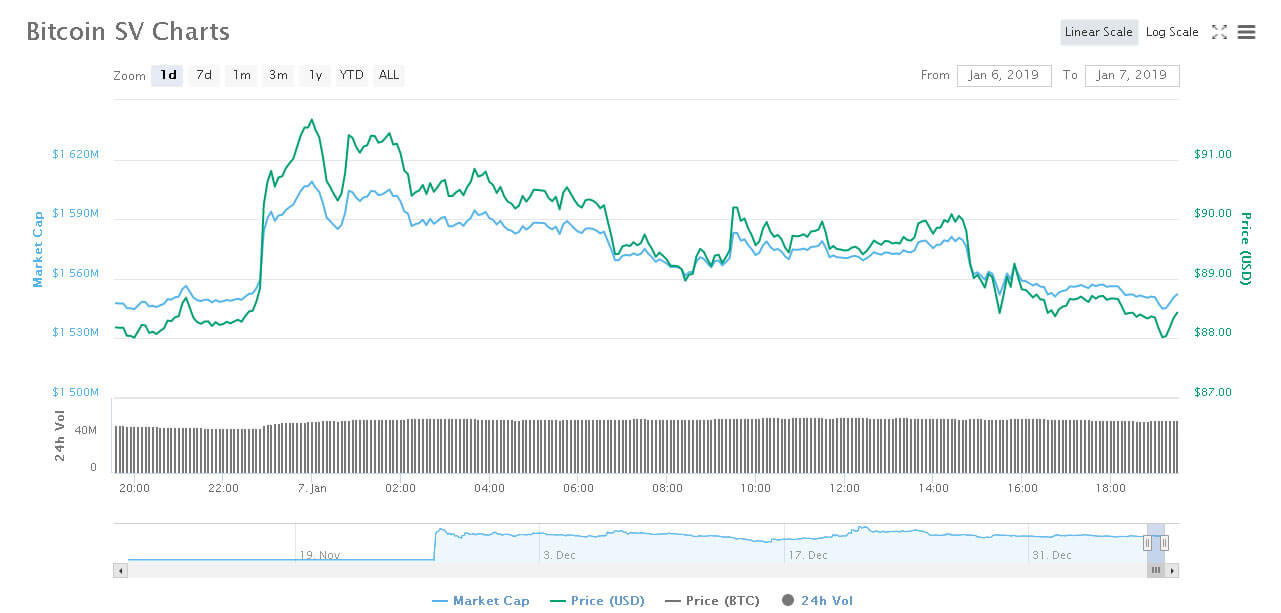Open fullscreen chart view icon
This screenshot has width=1281, height=613.
click(x=1219, y=32)
